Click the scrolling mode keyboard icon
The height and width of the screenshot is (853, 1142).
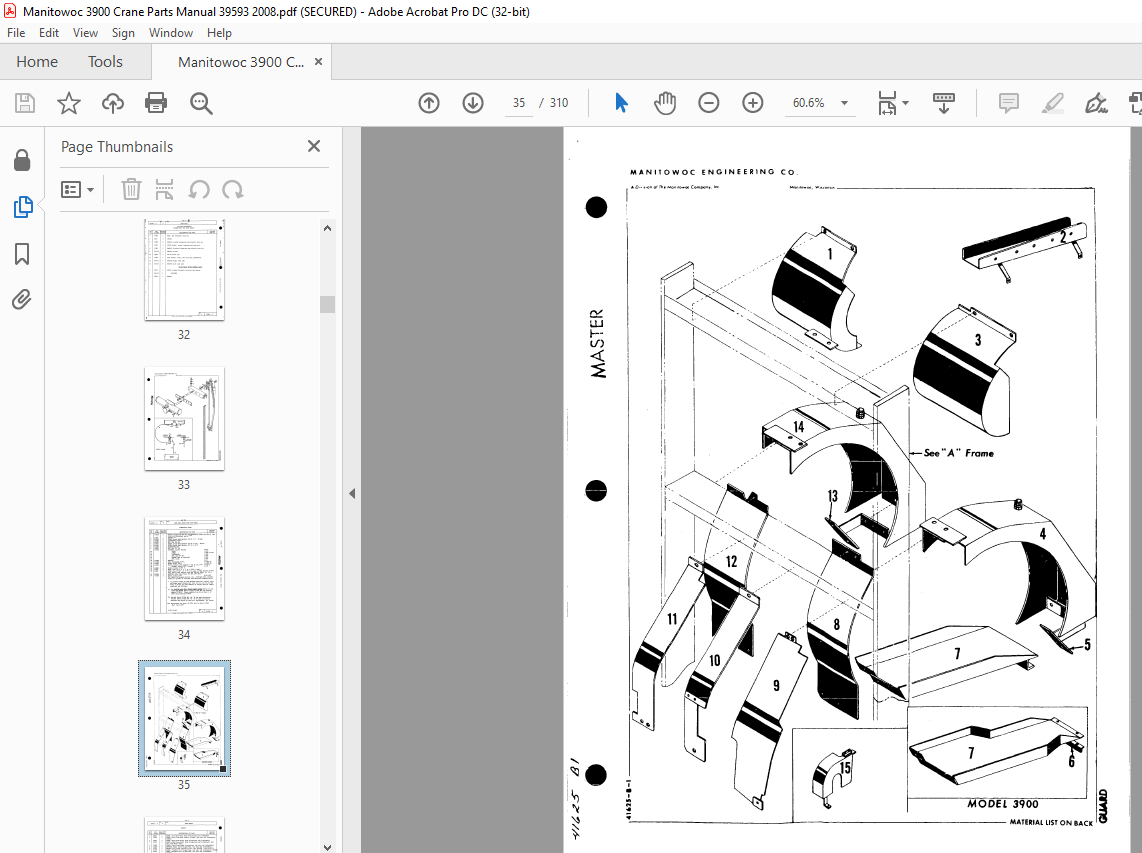click(943, 103)
